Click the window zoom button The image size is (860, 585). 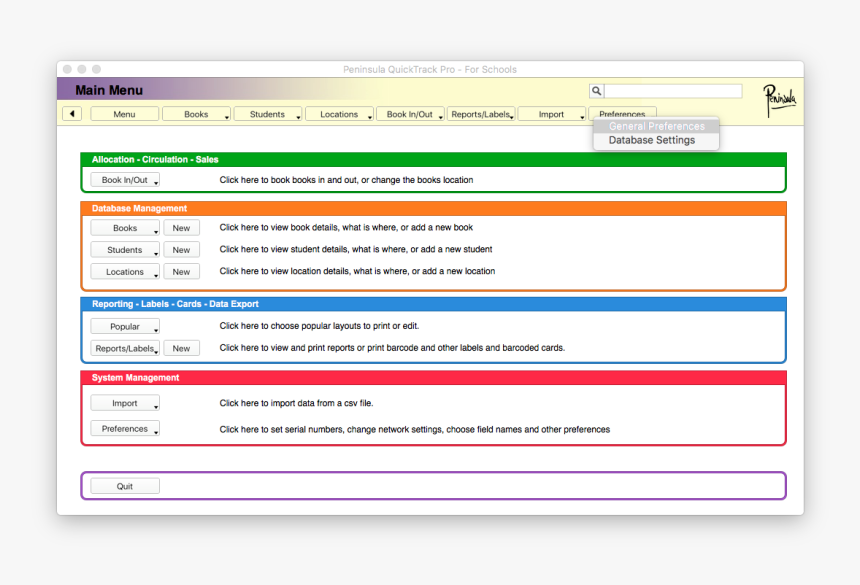97,69
